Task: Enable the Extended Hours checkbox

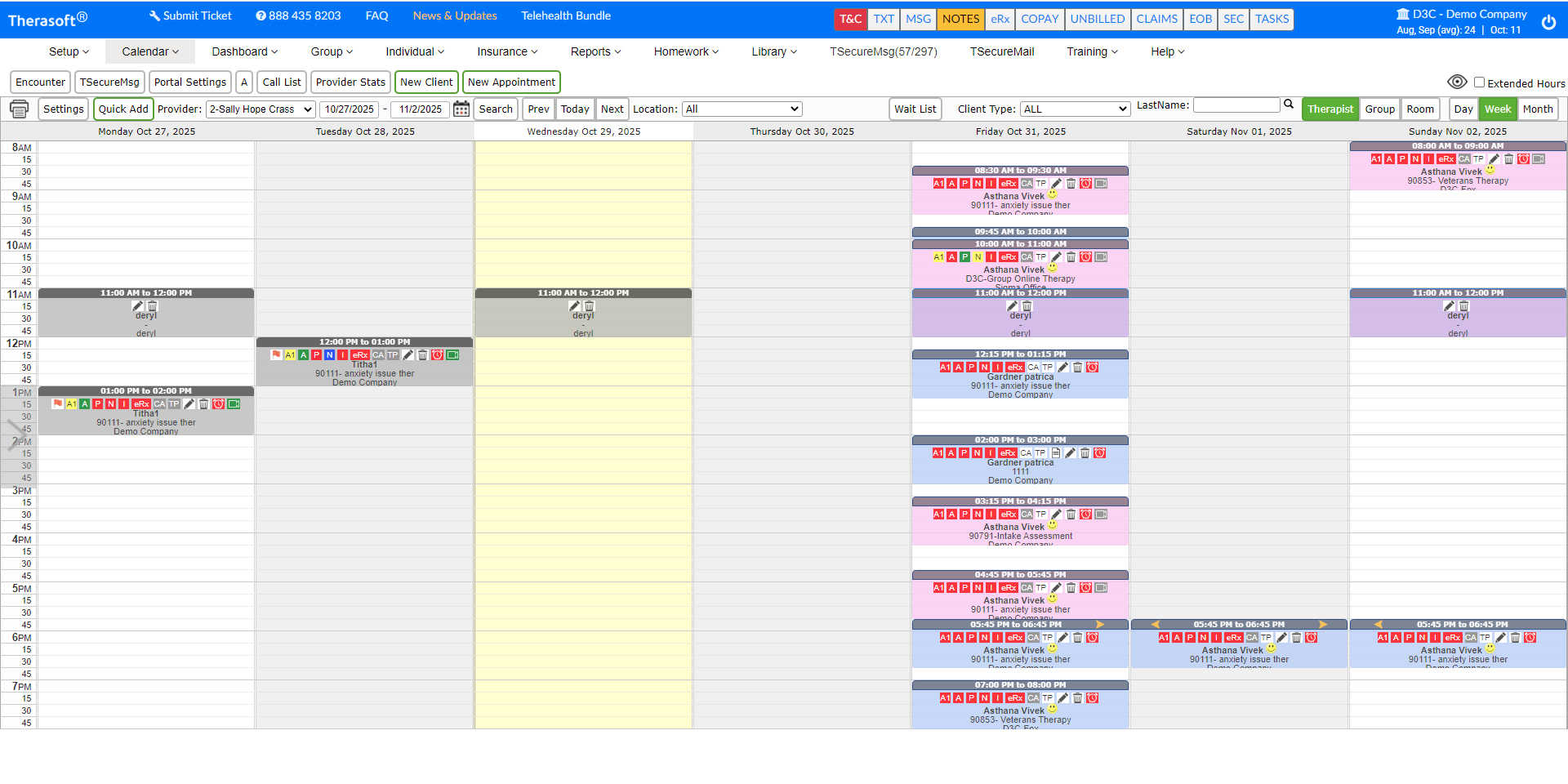Action: [1479, 82]
